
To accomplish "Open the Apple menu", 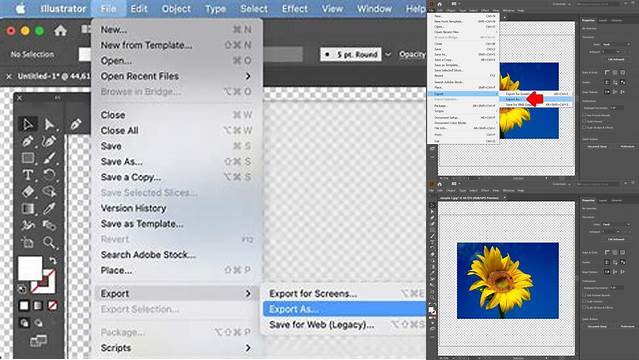I will pos(20,9).
